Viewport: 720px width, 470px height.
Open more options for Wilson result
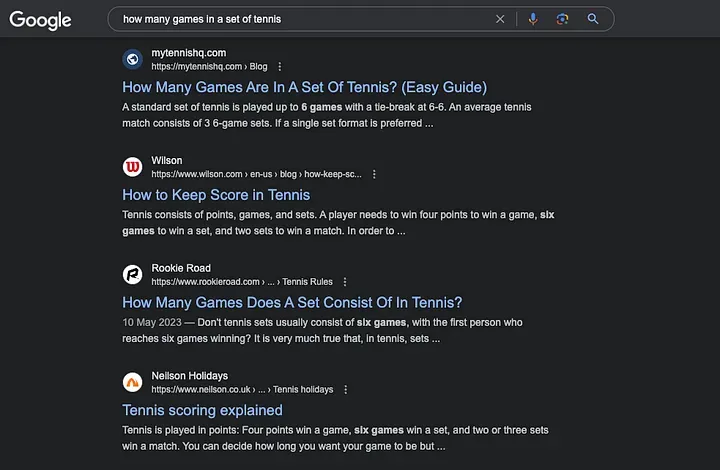click(374, 174)
